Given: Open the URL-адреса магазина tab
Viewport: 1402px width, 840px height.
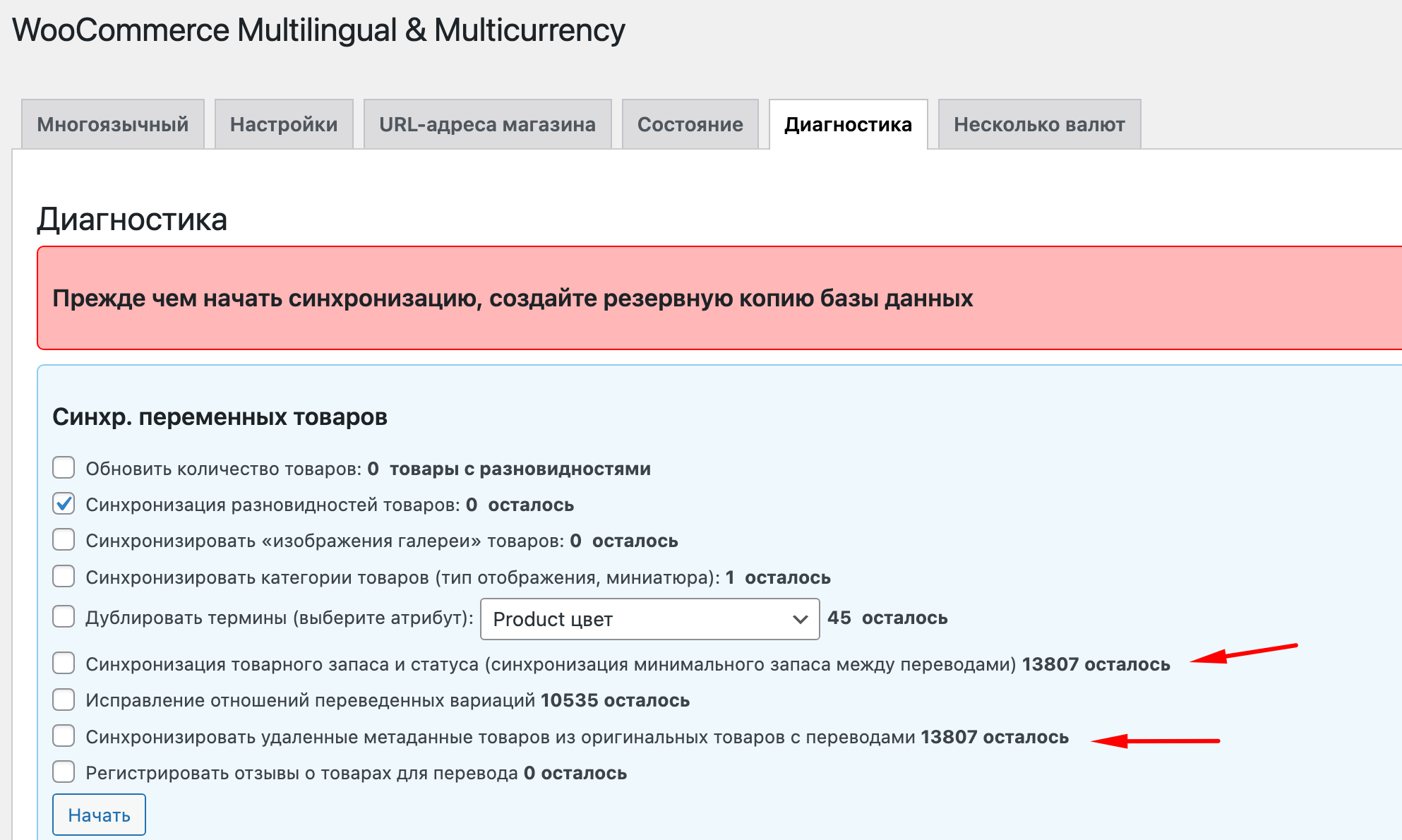Looking at the screenshot, I should 487,124.
